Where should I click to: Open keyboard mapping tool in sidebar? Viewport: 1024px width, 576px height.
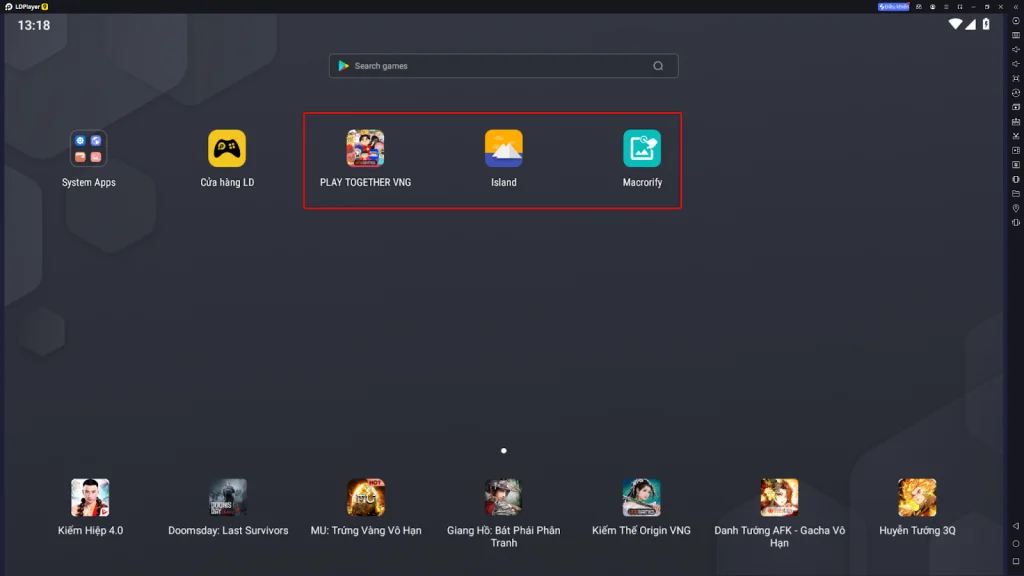click(x=1016, y=35)
